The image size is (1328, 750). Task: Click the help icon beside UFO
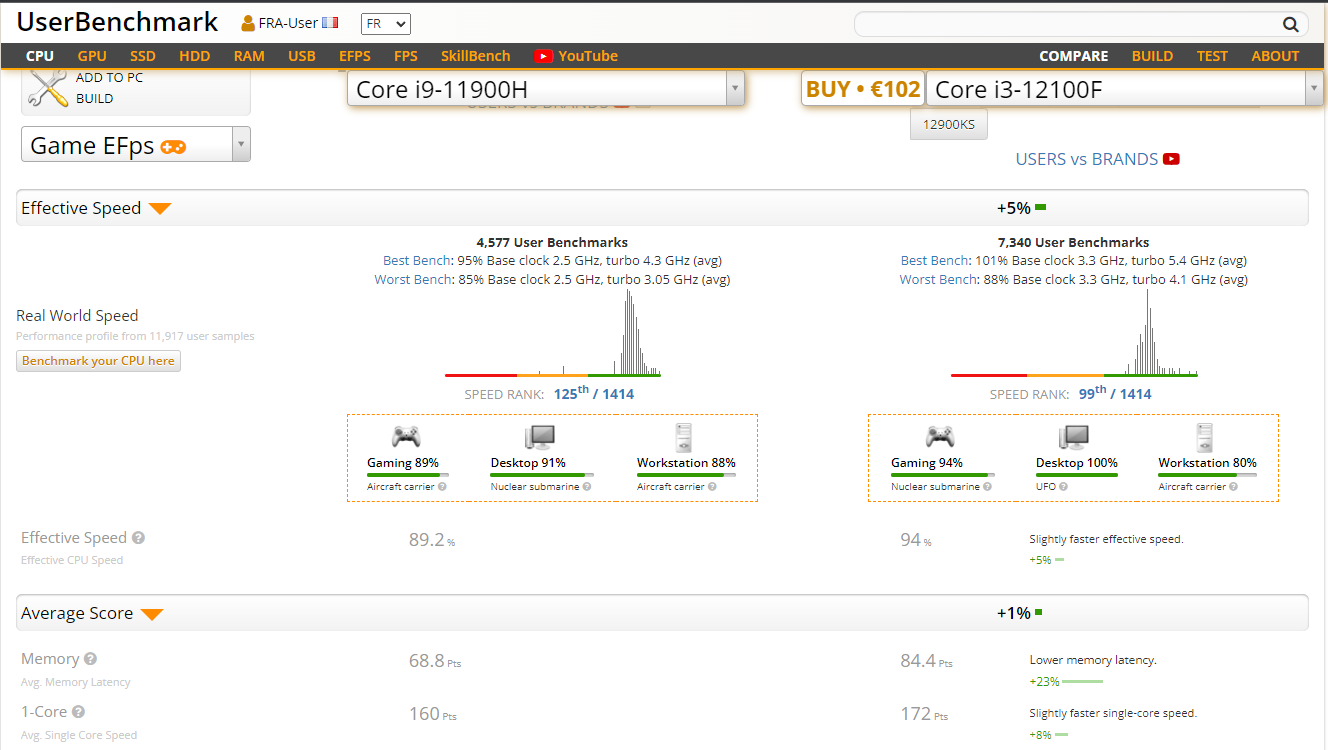(x=1064, y=487)
